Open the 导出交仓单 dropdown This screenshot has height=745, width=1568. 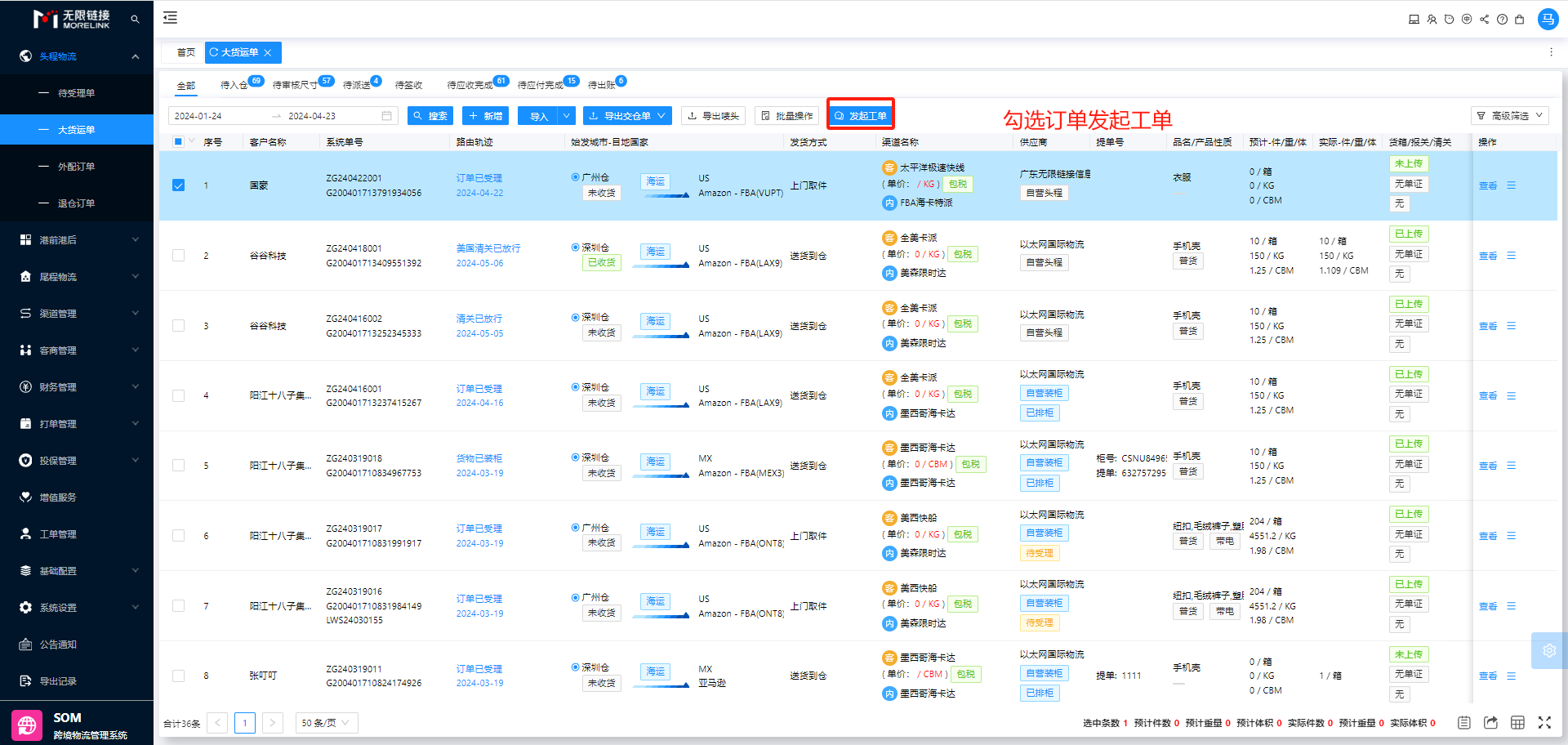tap(628, 116)
